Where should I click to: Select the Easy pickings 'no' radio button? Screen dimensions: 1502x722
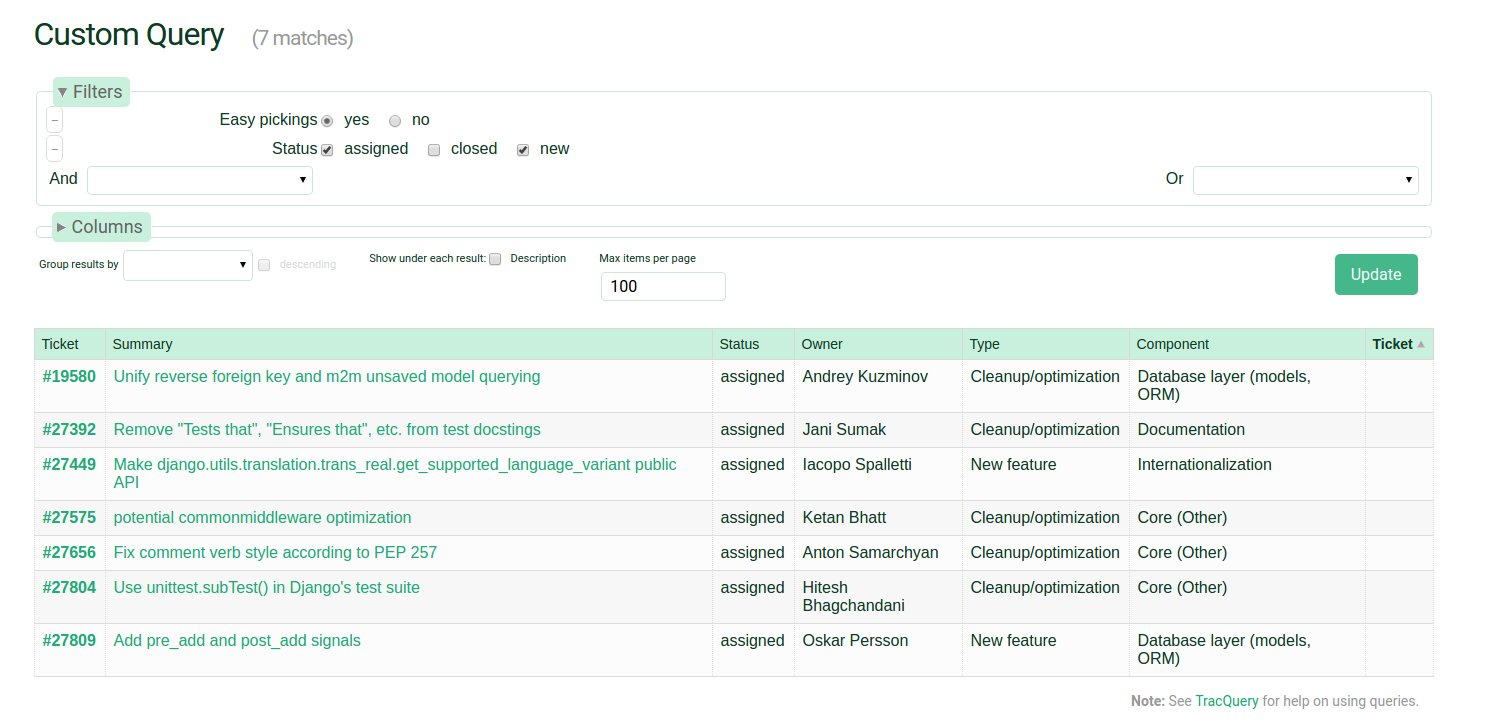click(395, 121)
